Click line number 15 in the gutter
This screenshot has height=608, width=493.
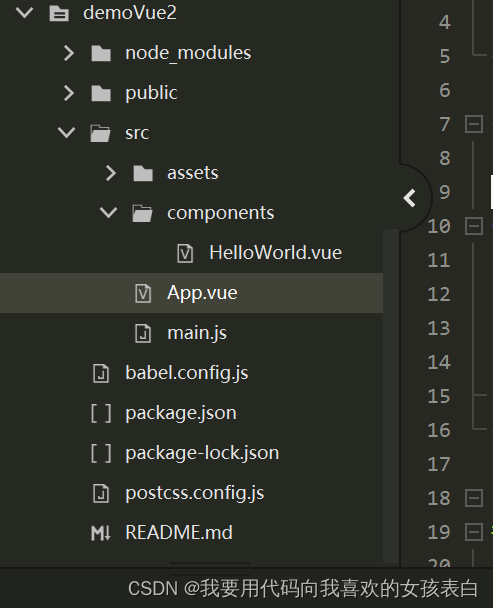pyautogui.click(x=439, y=396)
